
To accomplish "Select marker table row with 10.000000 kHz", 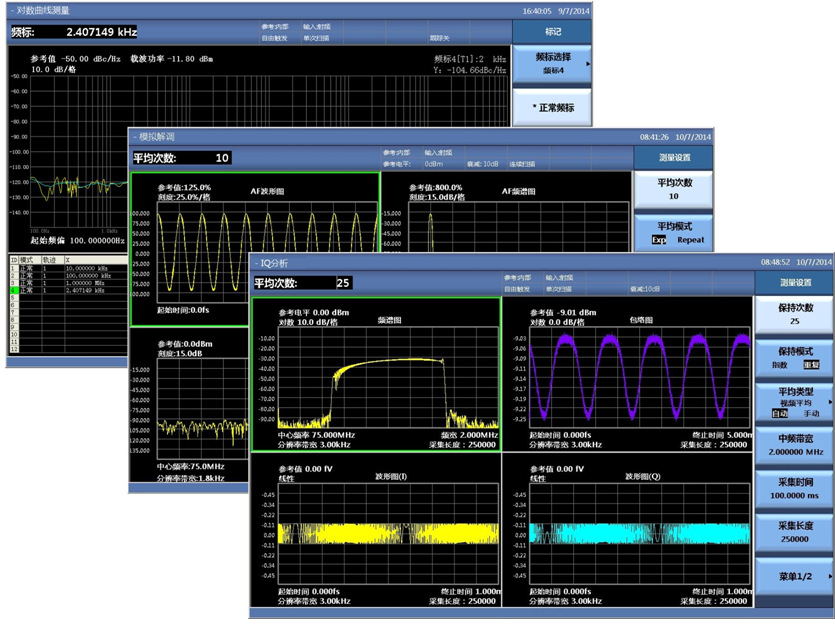I will pyautogui.click(x=68, y=269).
